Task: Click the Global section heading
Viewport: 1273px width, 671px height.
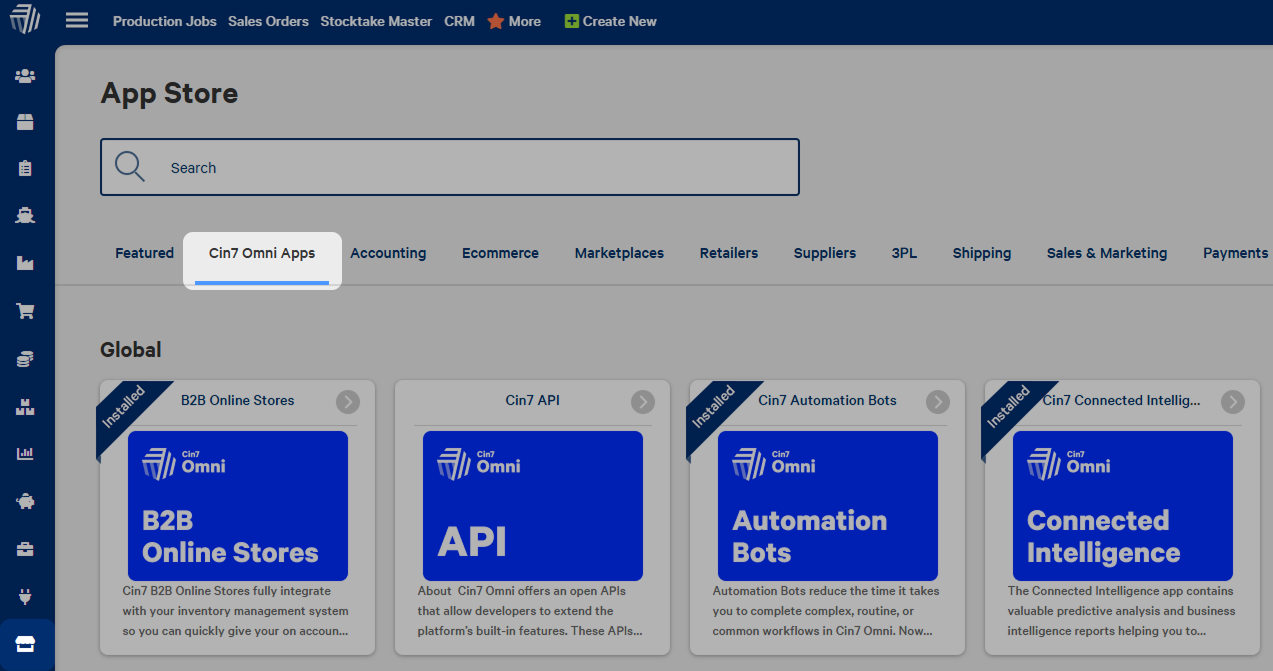Action: click(131, 350)
